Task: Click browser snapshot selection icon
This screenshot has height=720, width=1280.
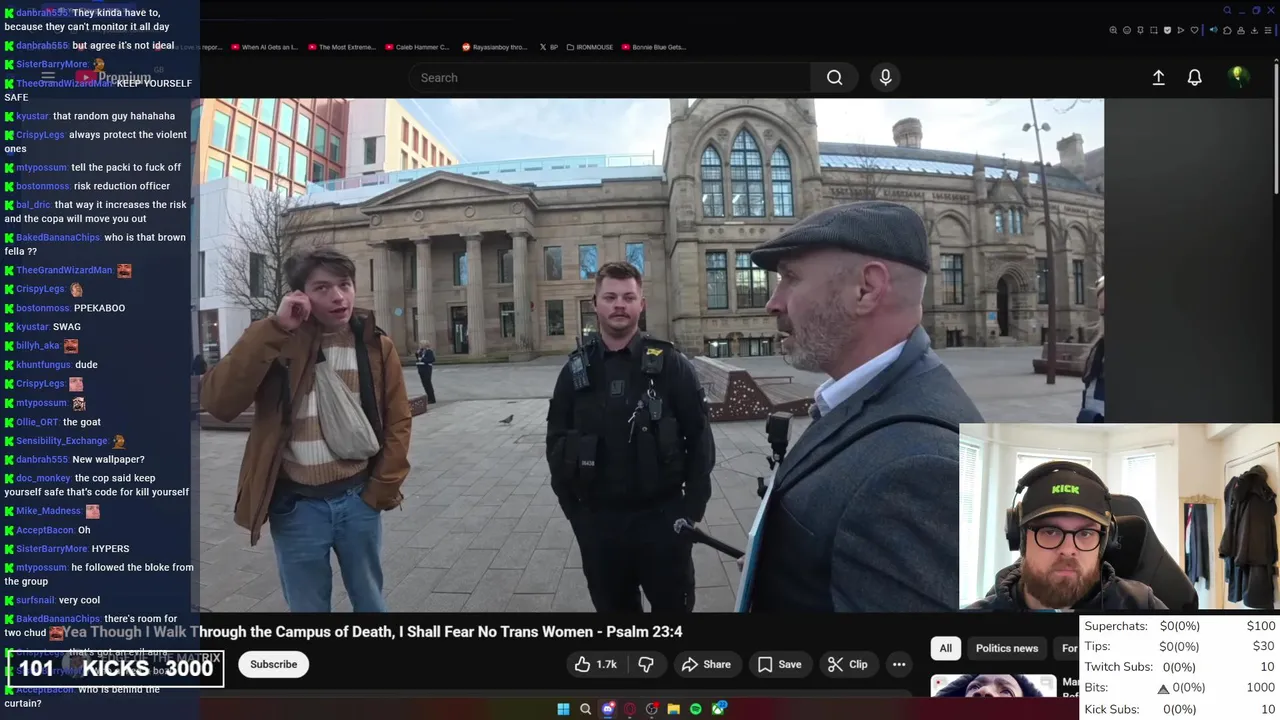Action: pos(1154,30)
